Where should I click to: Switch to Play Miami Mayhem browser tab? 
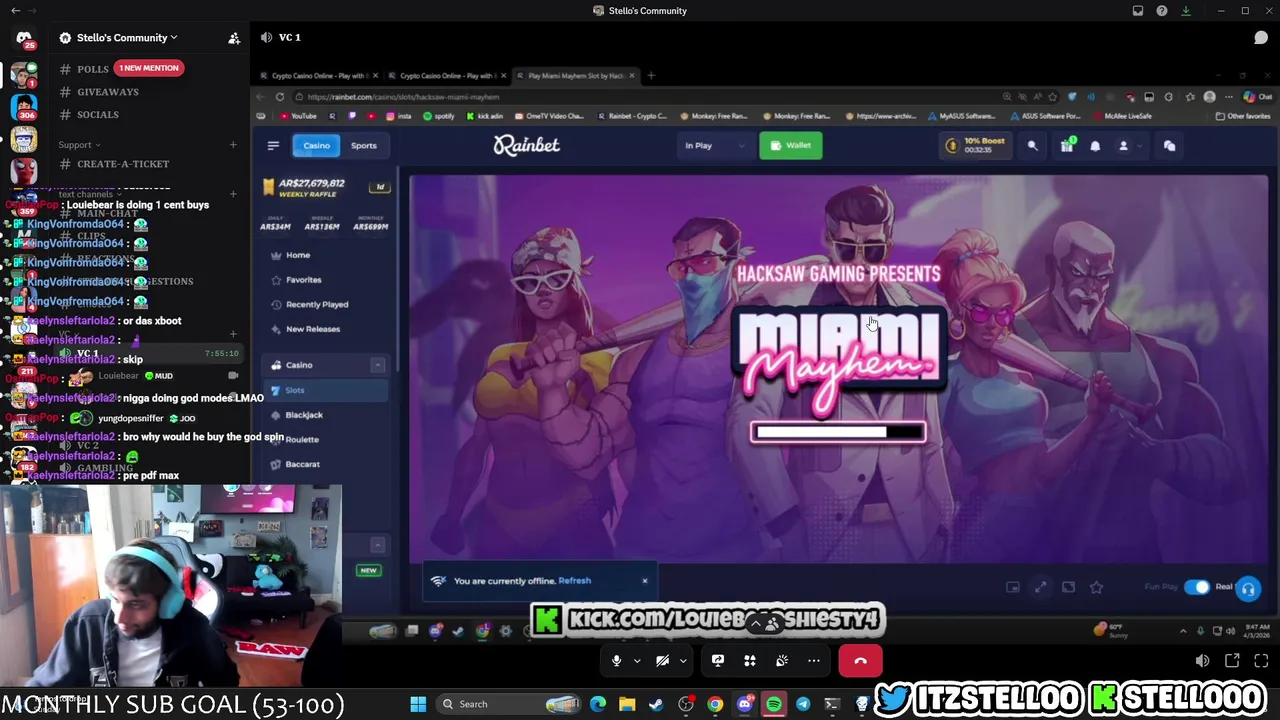(x=577, y=76)
